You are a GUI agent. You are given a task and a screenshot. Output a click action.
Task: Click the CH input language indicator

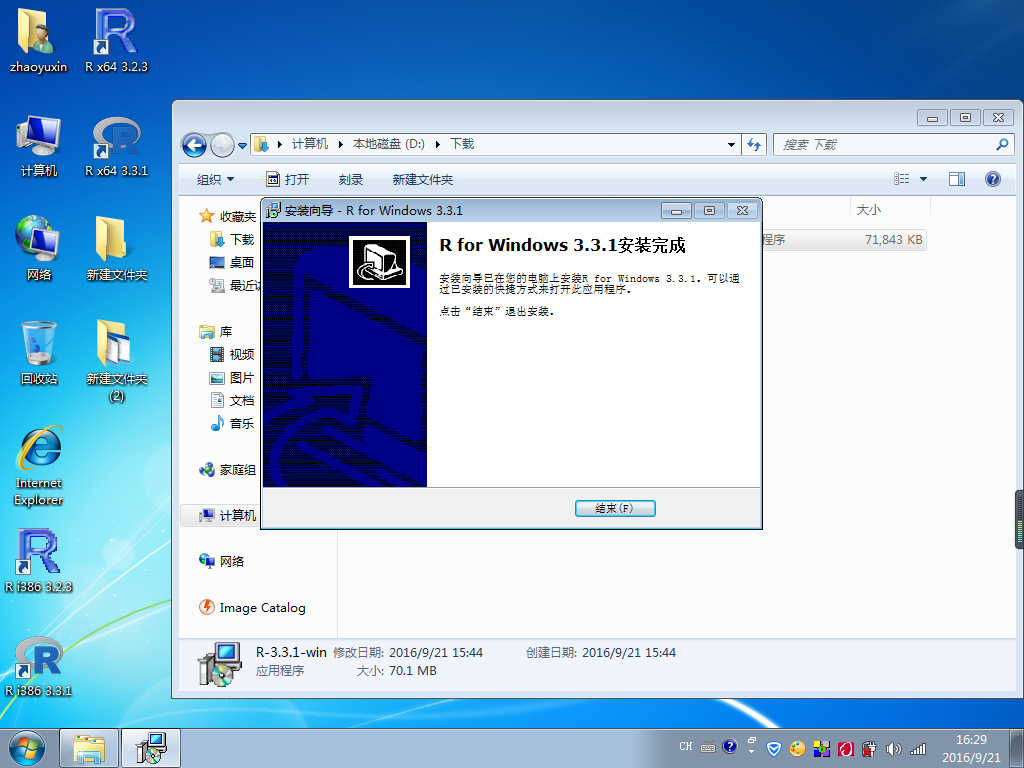pos(686,746)
